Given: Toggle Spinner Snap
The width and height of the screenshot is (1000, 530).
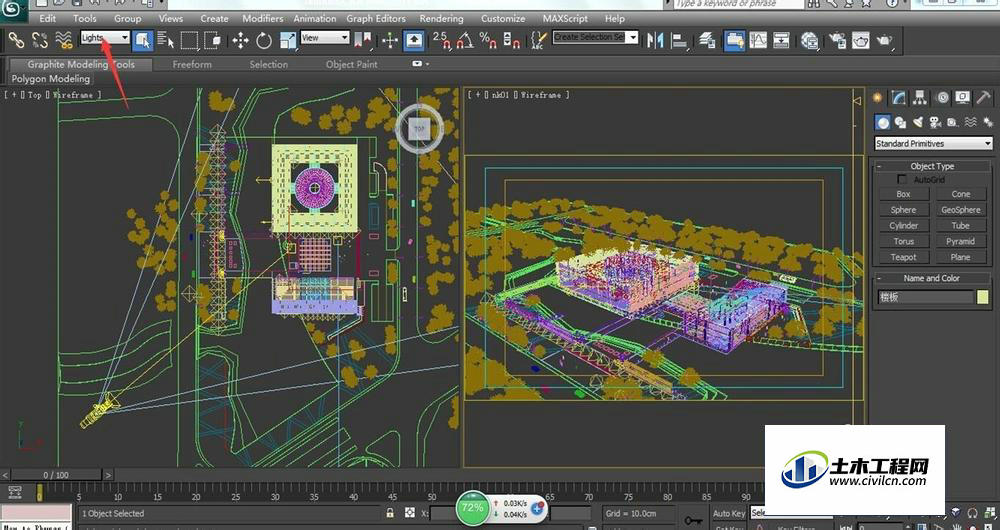Looking at the screenshot, I should tap(511, 40).
